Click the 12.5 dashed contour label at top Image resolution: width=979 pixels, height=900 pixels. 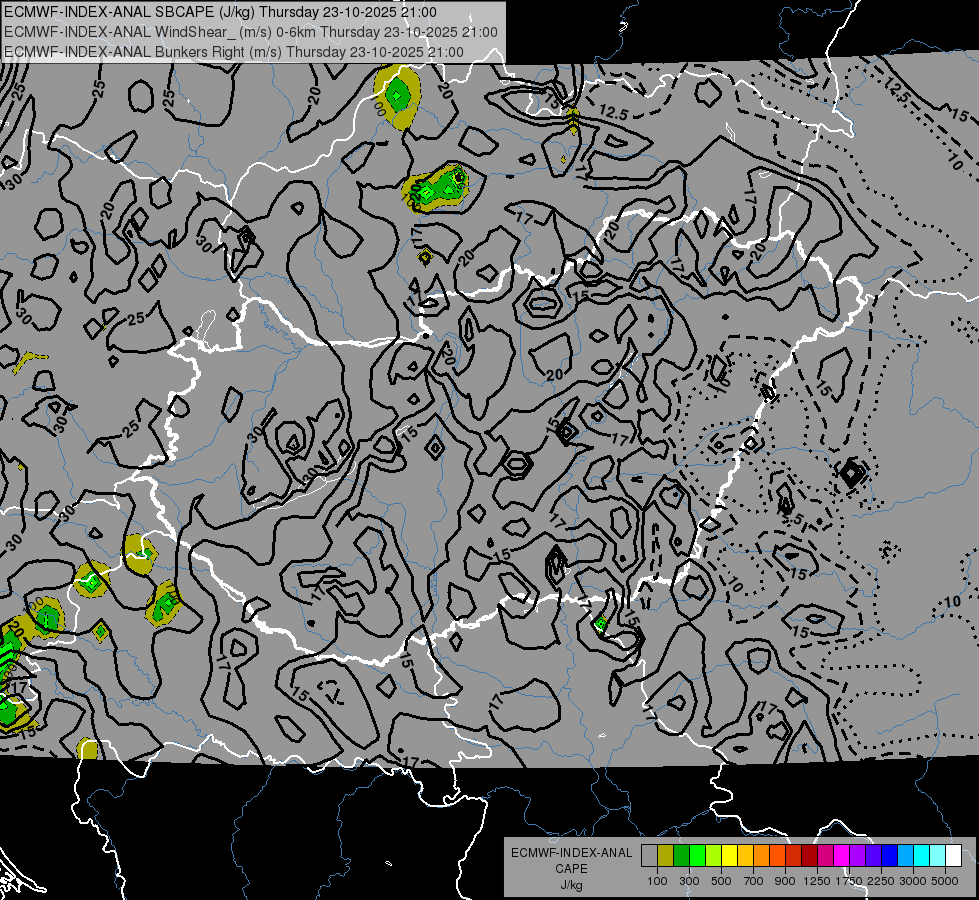tap(613, 113)
